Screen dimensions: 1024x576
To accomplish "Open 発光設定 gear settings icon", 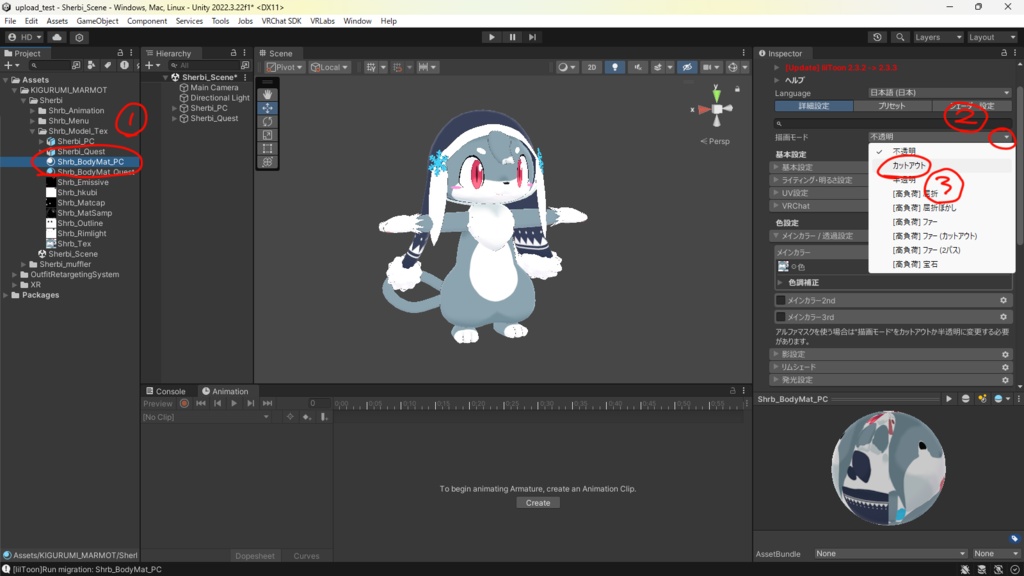I will (1005, 380).
